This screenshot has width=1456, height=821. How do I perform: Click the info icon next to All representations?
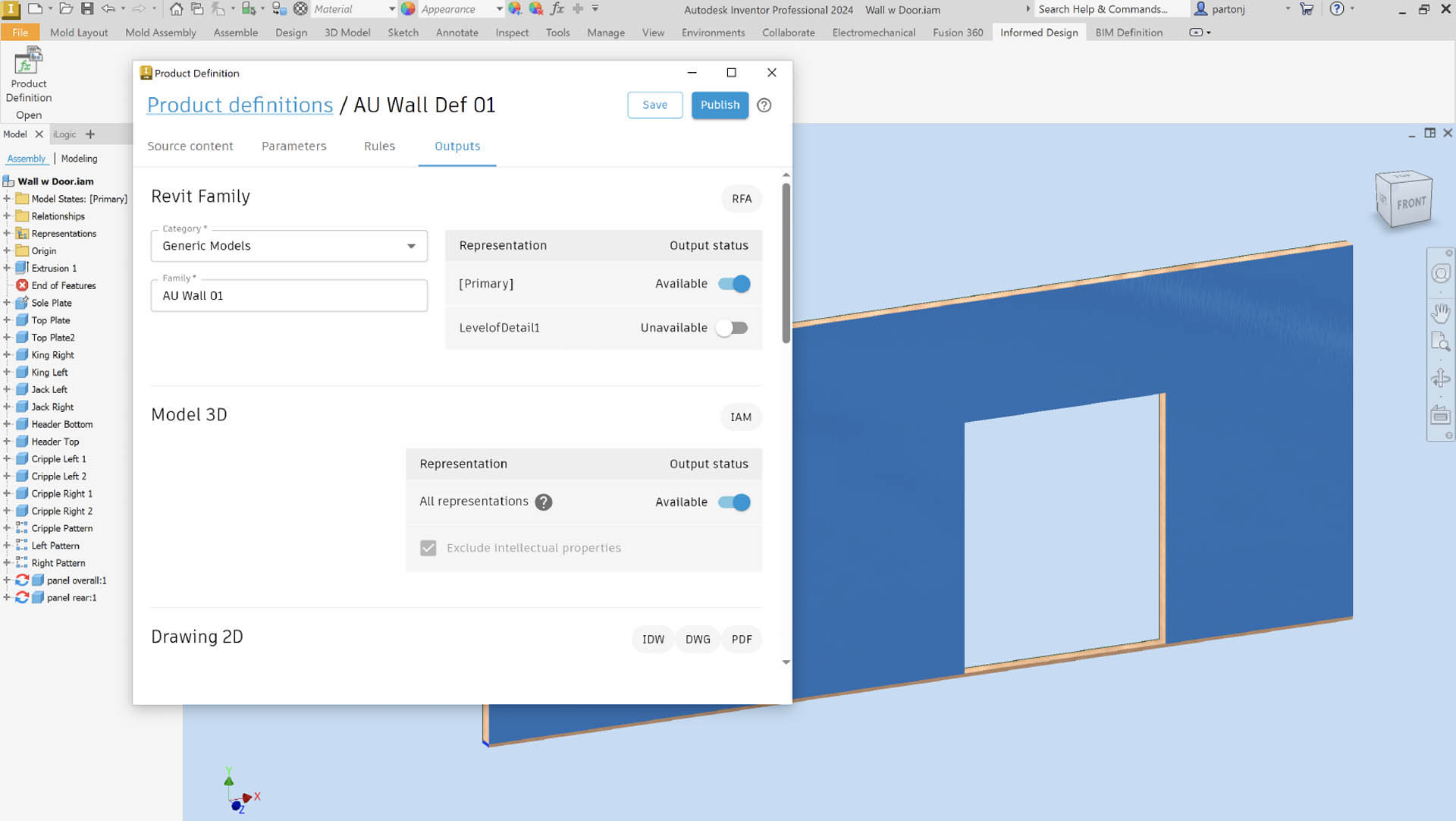click(x=543, y=502)
